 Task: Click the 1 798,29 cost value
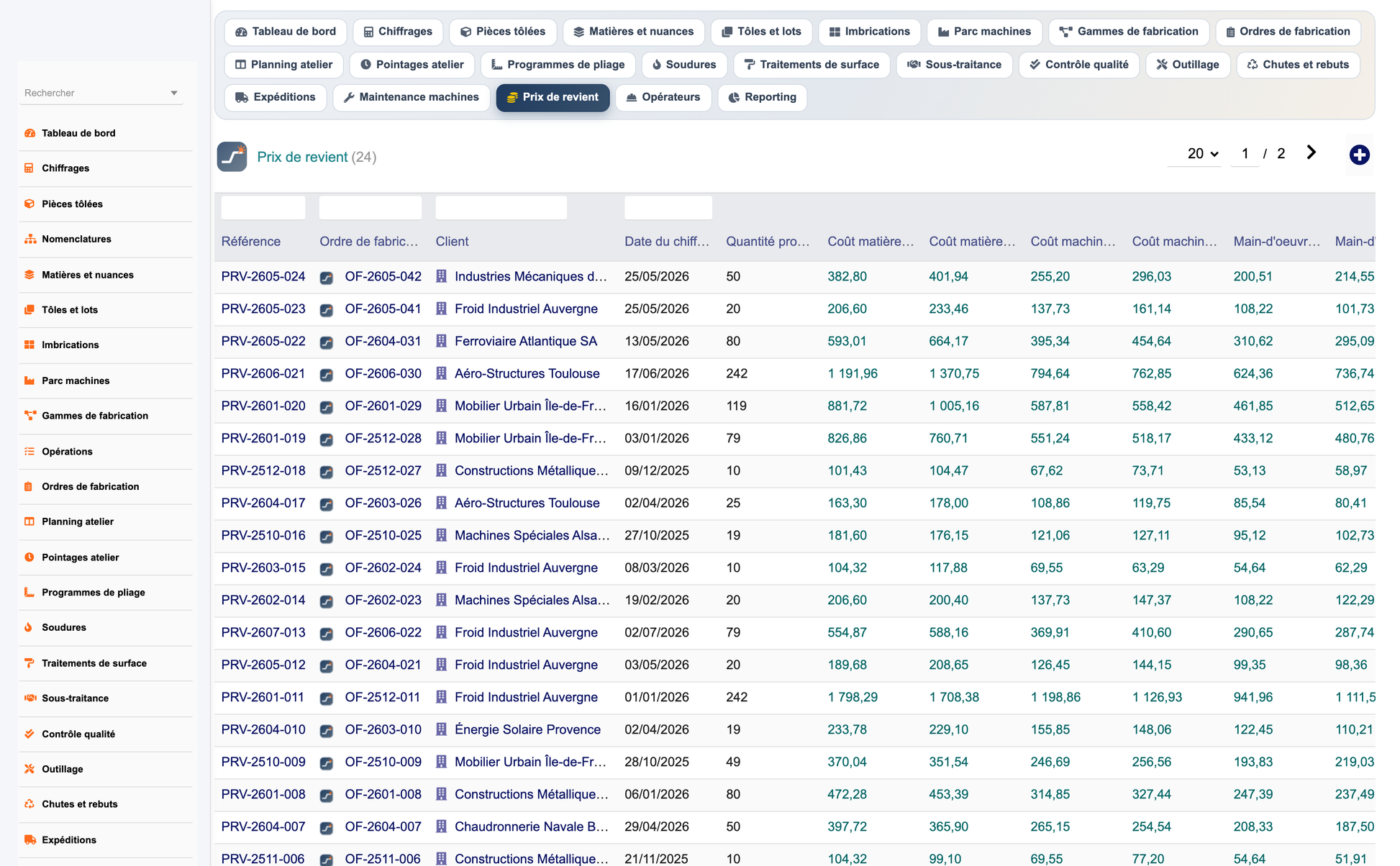tap(853, 698)
